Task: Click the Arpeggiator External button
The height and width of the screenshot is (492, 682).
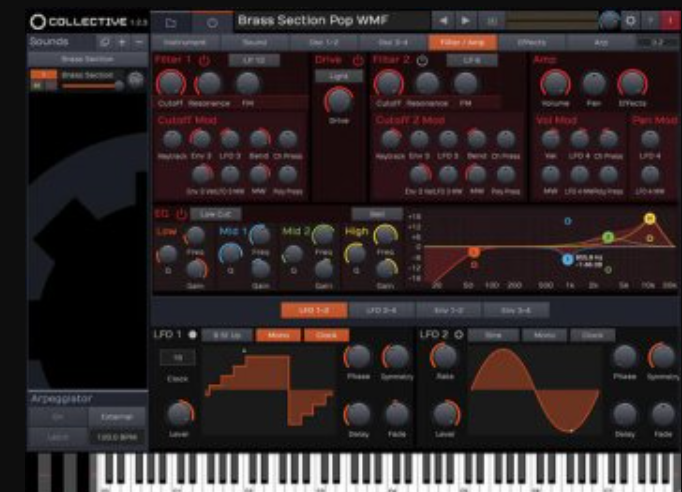Action: click(x=117, y=417)
